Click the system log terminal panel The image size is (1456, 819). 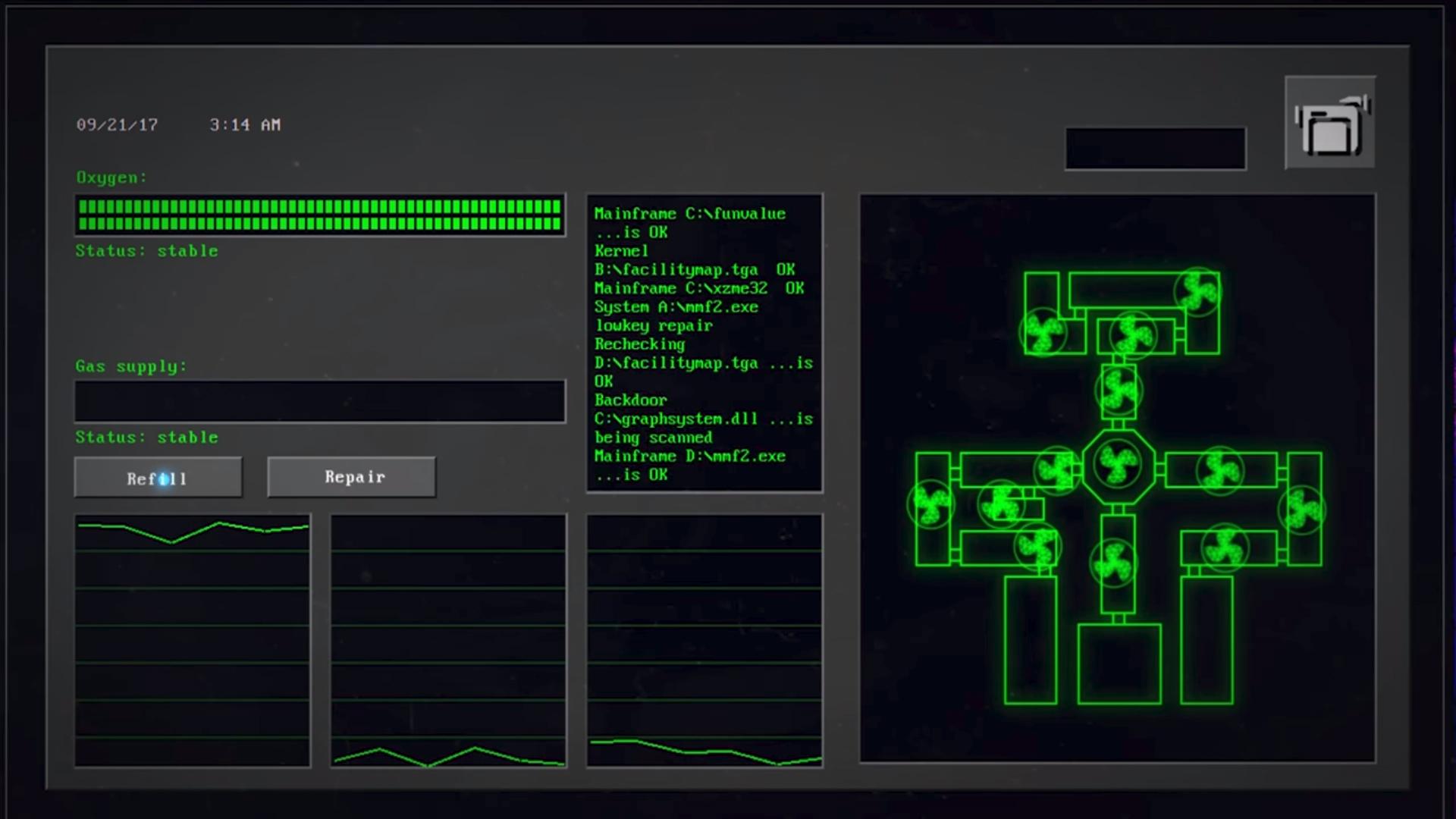[704, 344]
